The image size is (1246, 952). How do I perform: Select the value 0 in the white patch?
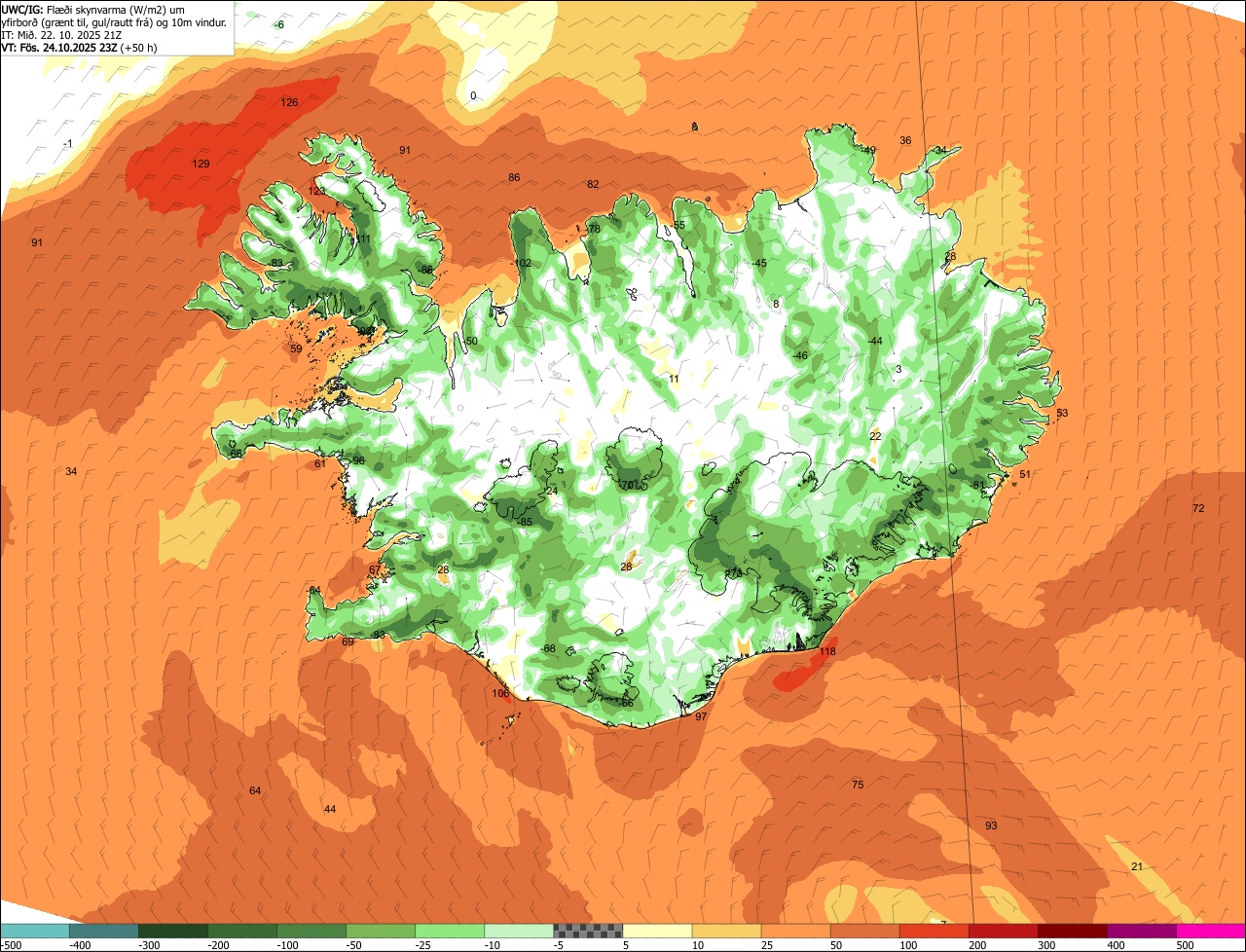click(473, 95)
